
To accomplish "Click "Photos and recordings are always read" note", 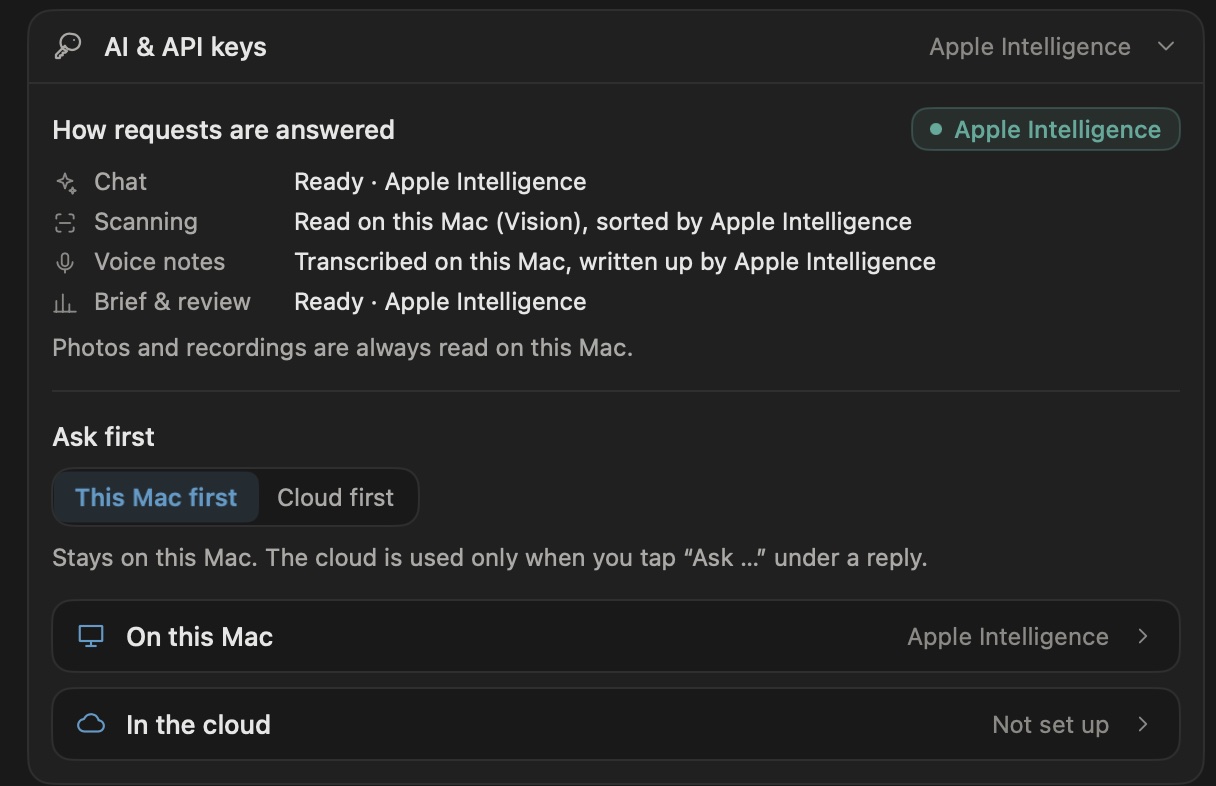I will [x=342, y=348].
